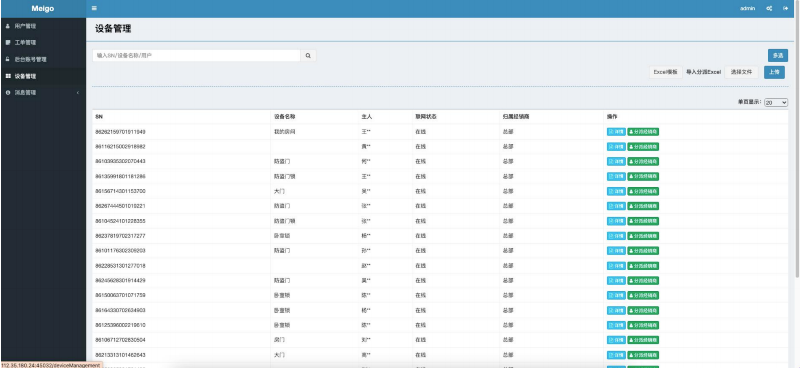The width and height of the screenshot is (800, 368).
Task: Click 选择文件 to choose a file
Action: (x=741, y=72)
